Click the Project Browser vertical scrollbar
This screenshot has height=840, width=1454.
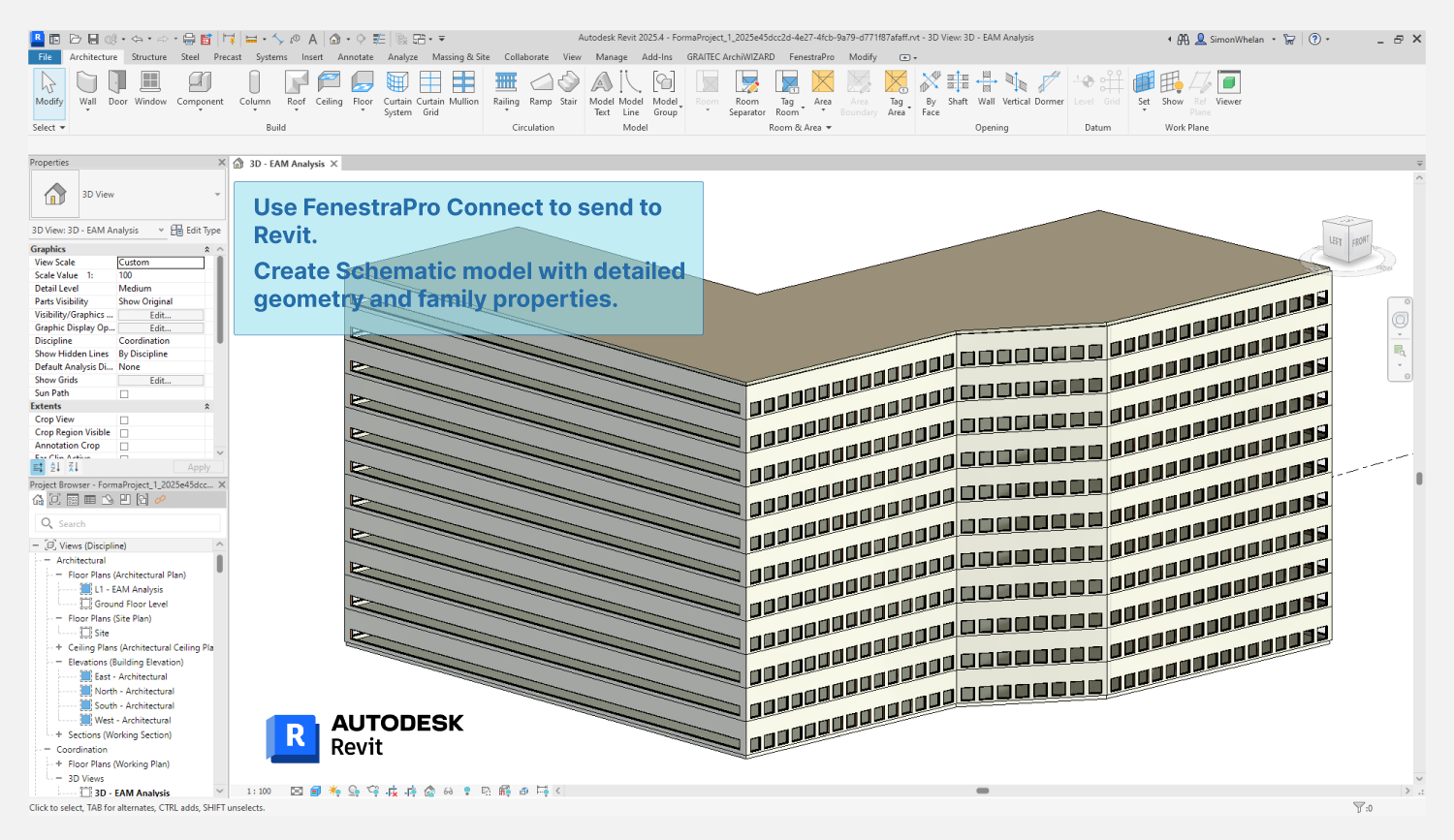coord(220,564)
